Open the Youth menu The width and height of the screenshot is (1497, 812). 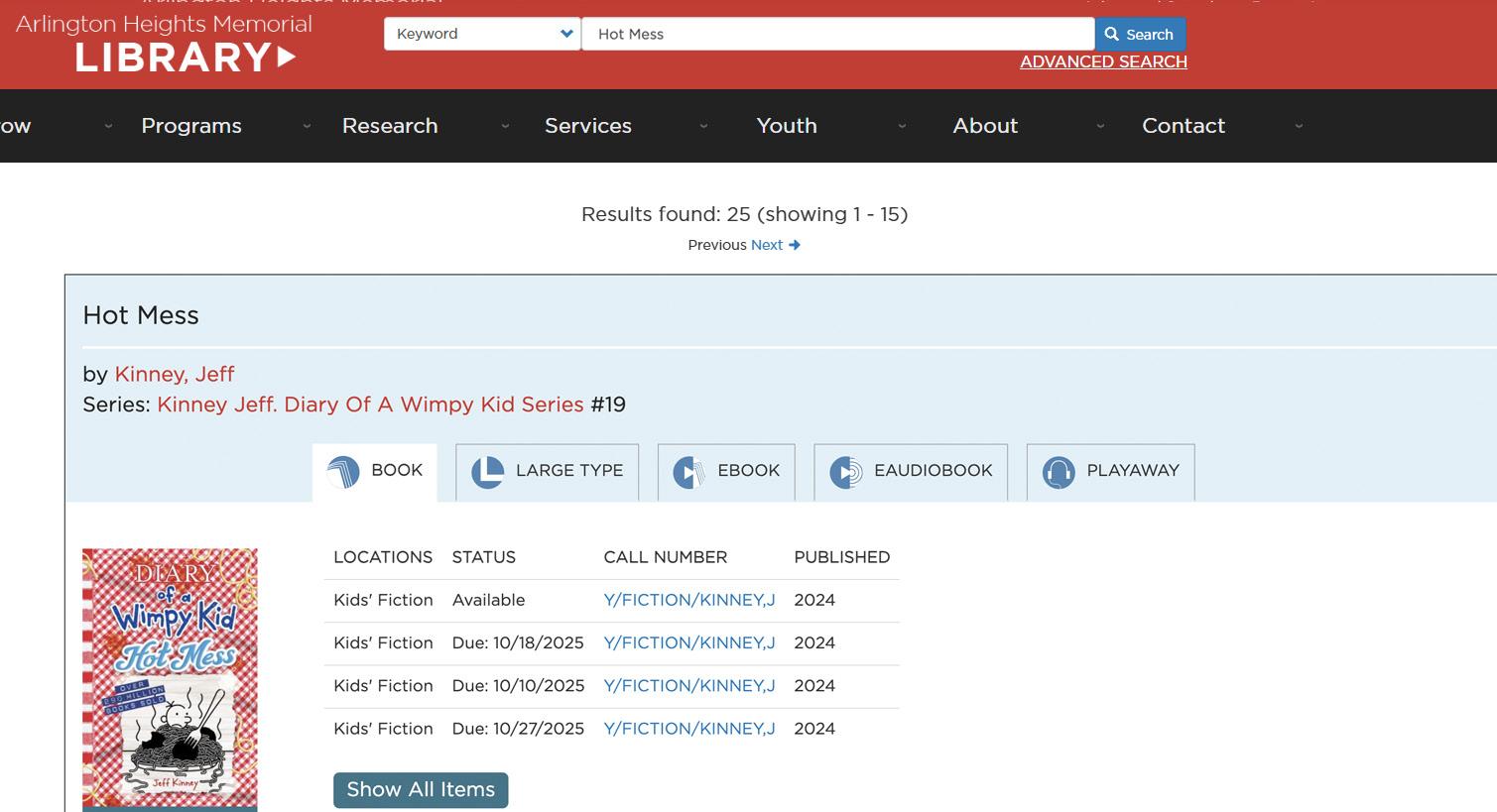(x=787, y=126)
